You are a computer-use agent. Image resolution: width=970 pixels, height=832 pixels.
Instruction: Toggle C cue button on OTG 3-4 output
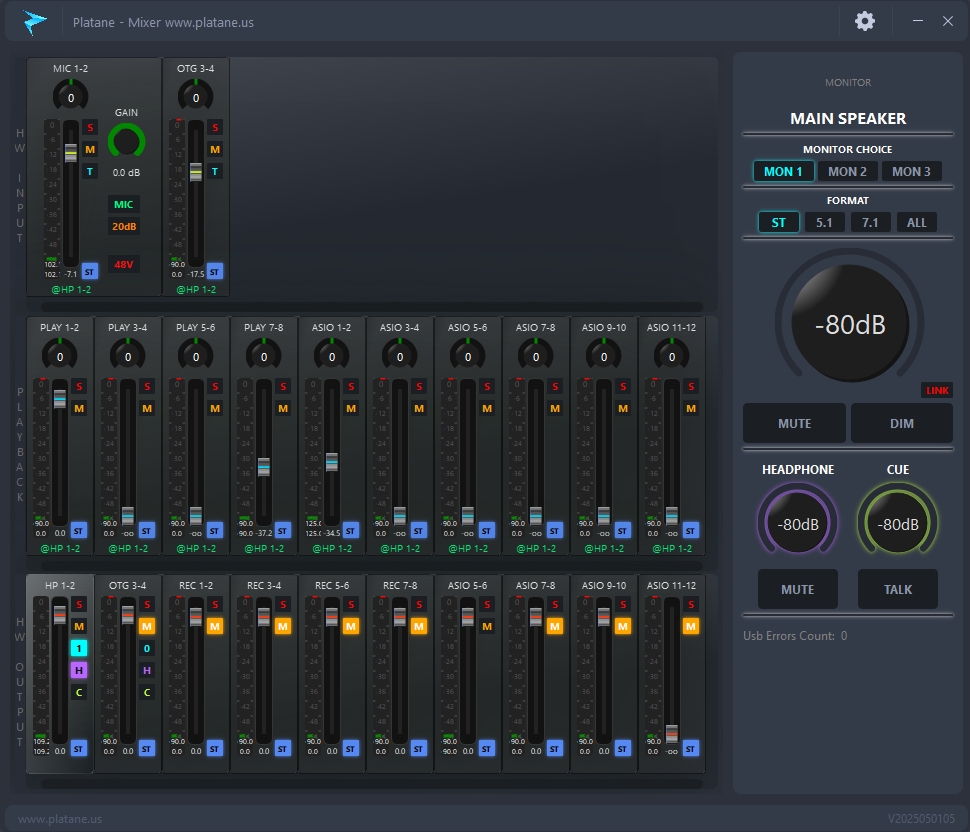pos(147,692)
